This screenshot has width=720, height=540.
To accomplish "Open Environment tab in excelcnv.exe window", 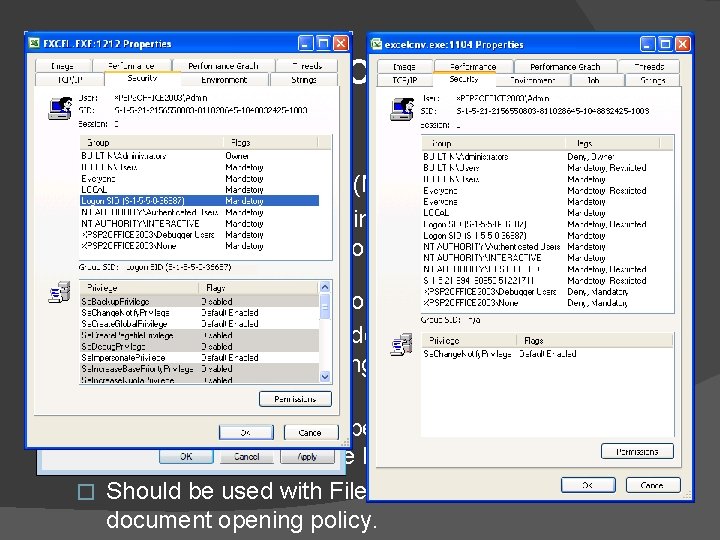I will pyautogui.click(x=533, y=80).
